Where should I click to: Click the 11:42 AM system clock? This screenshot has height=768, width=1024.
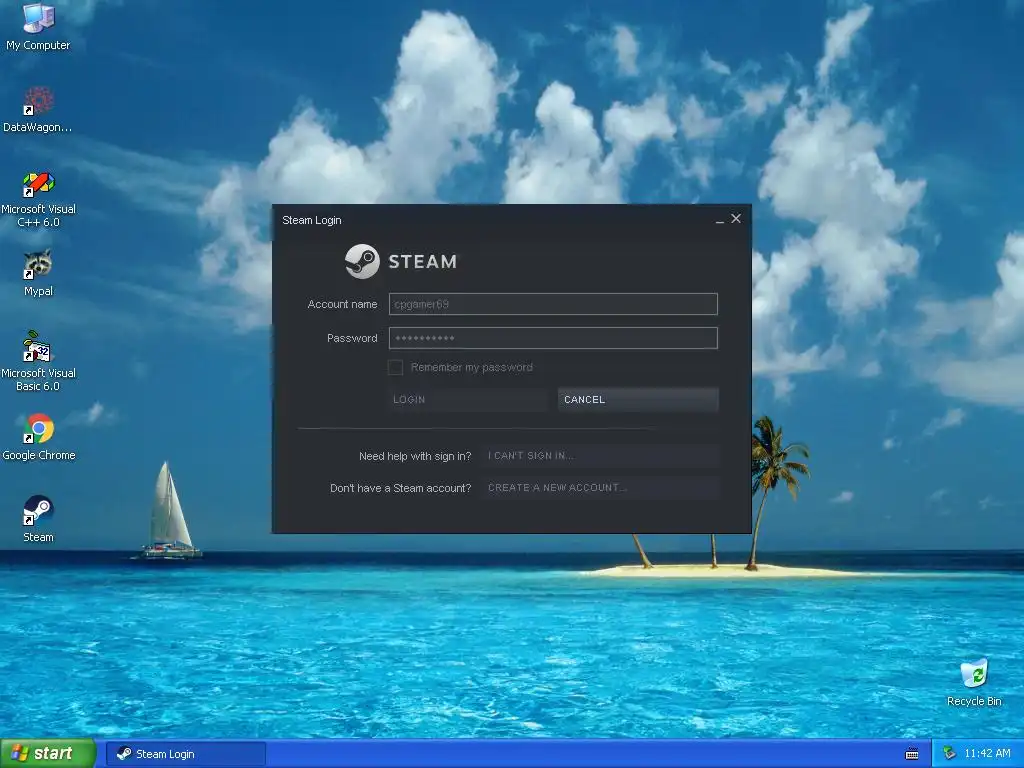coord(987,754)
